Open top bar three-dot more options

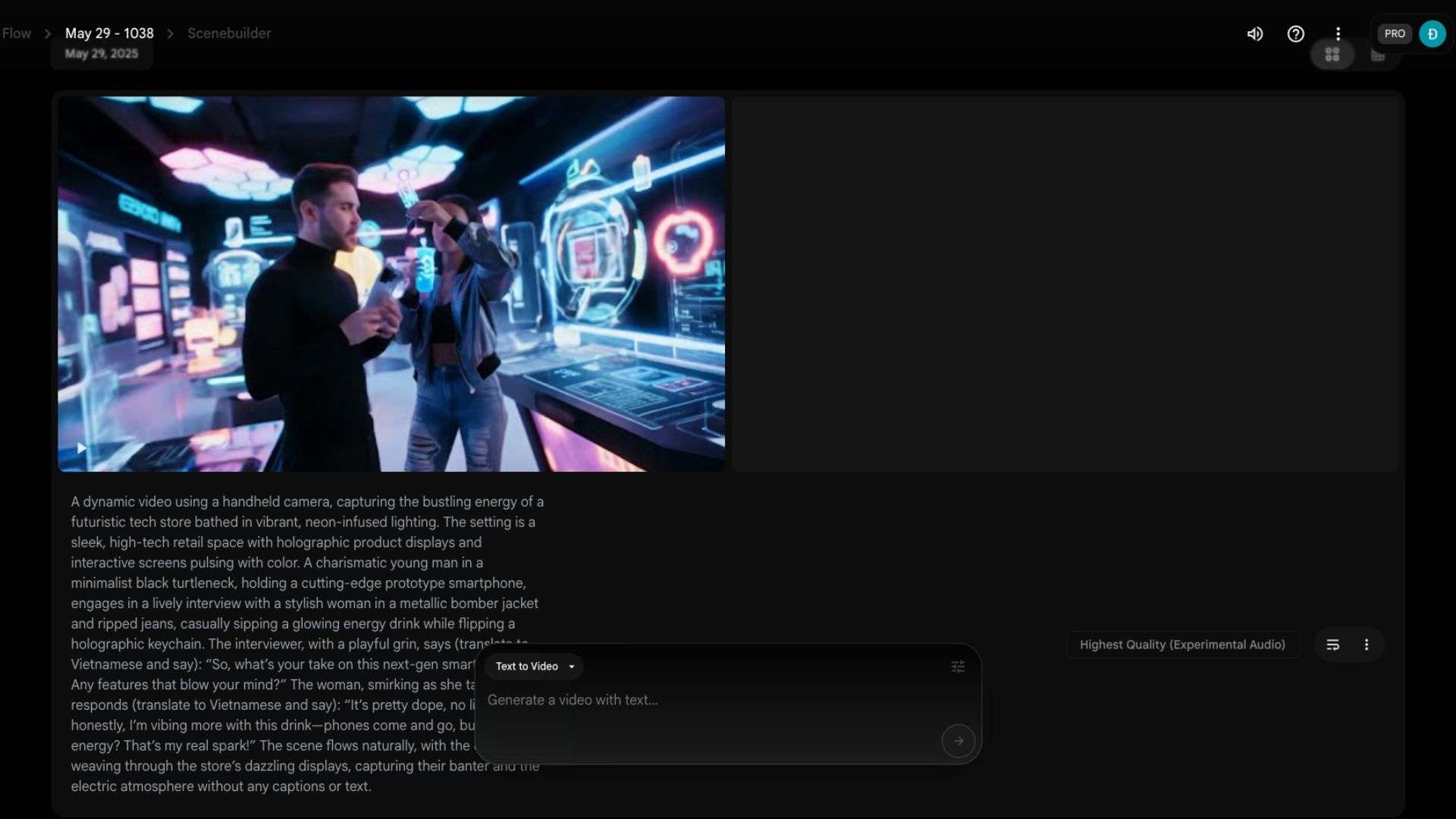[x=1338, y=34]
